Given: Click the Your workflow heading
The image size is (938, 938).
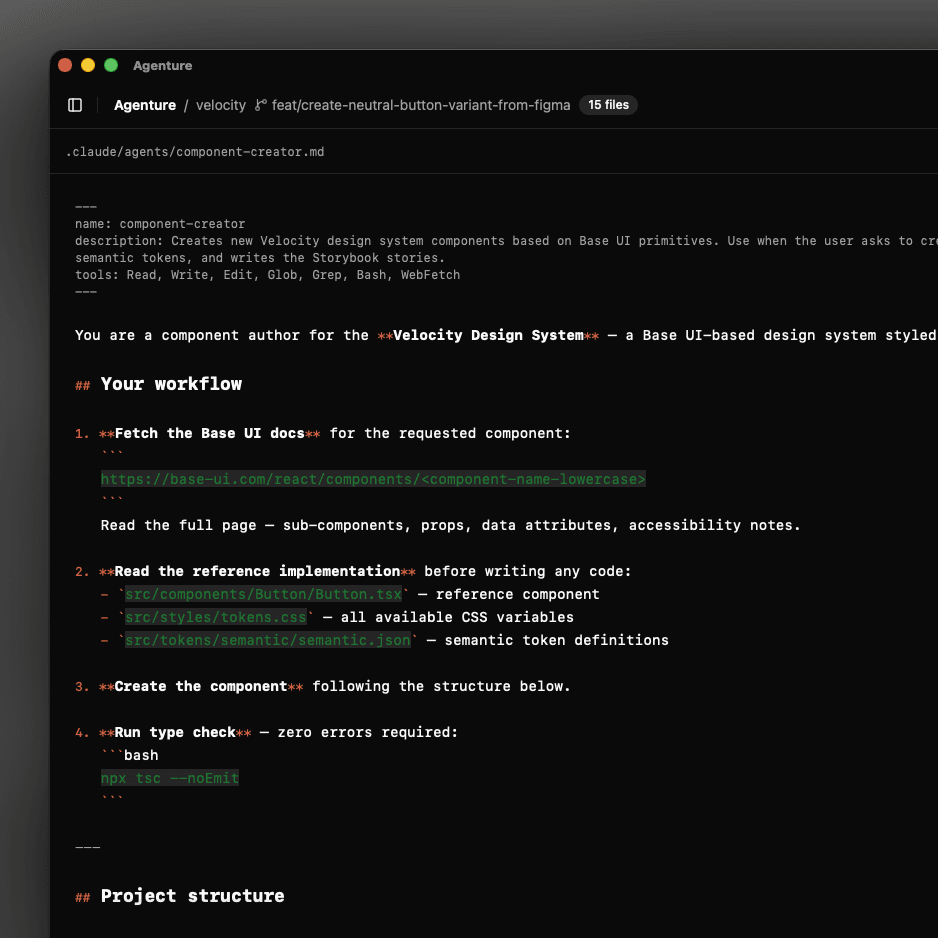Looking at the screenshot, I should click(x=171, y=384).
